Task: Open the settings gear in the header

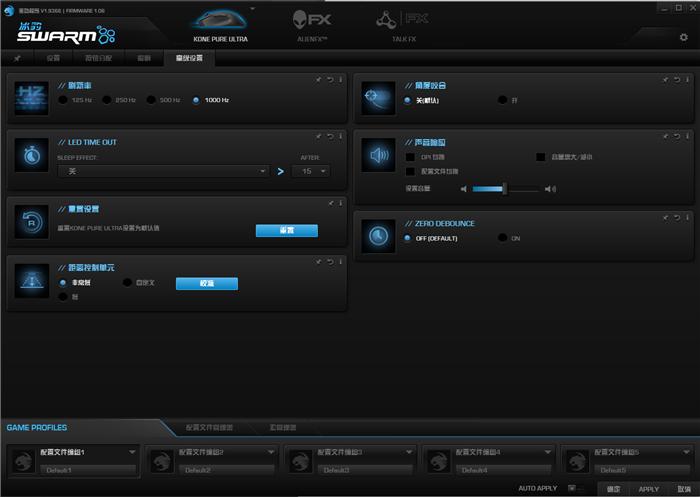Action: coord(683,38)
